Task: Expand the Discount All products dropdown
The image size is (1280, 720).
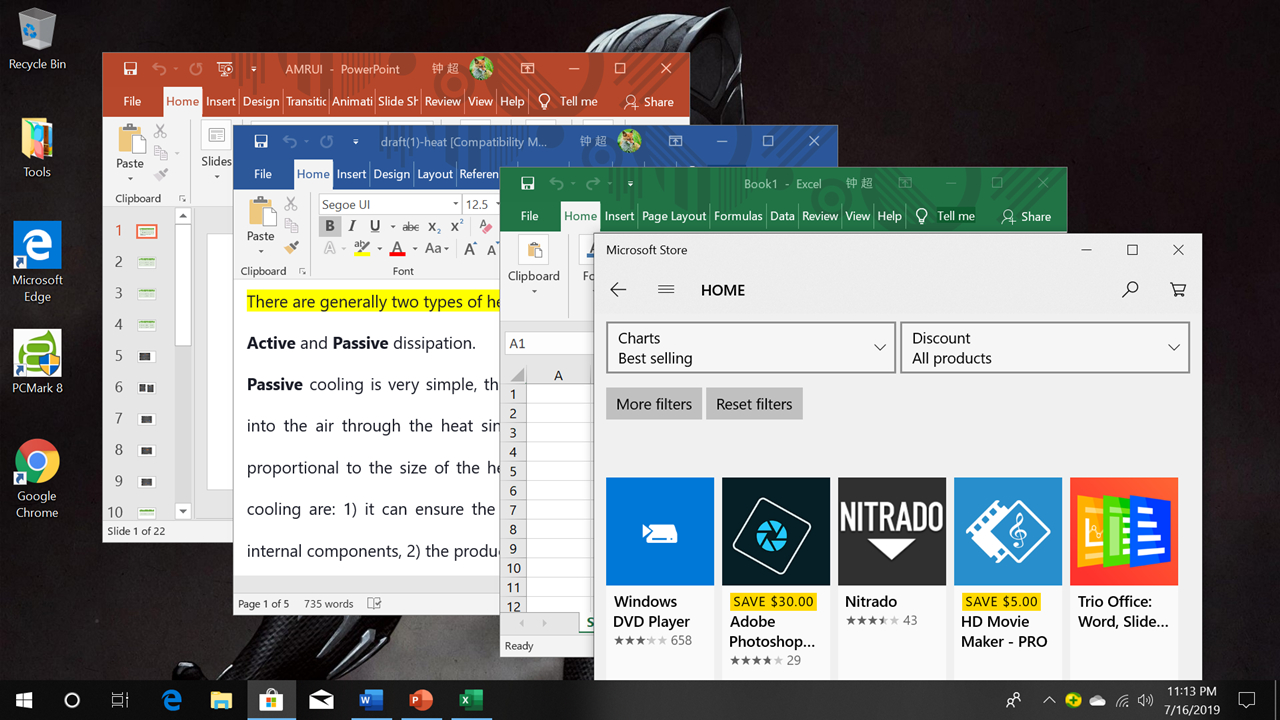Action: [x=1044, y=348]
